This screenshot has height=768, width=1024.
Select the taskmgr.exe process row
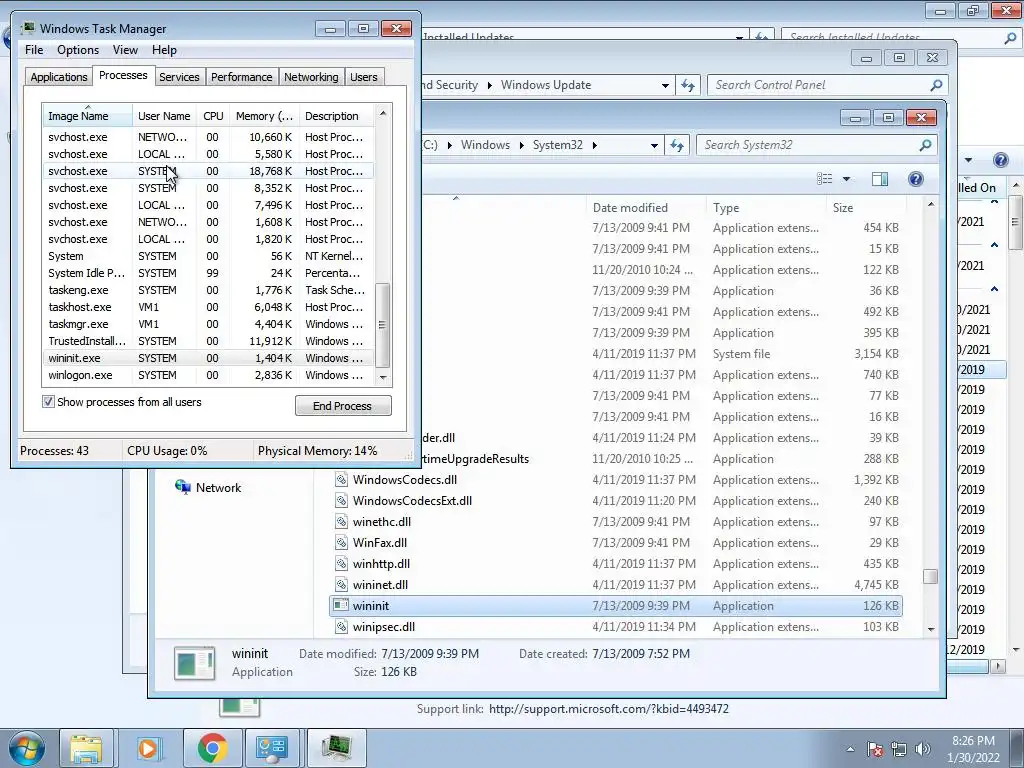pyautogui.click(x=208, y=324)
